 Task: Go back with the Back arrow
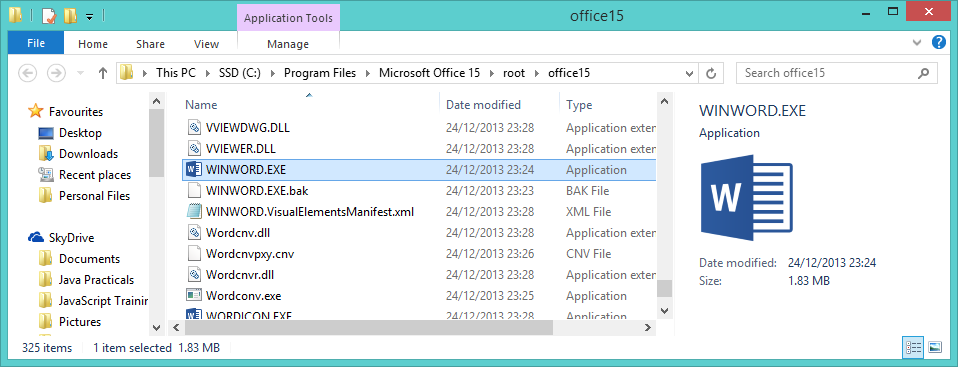point(28,73)
